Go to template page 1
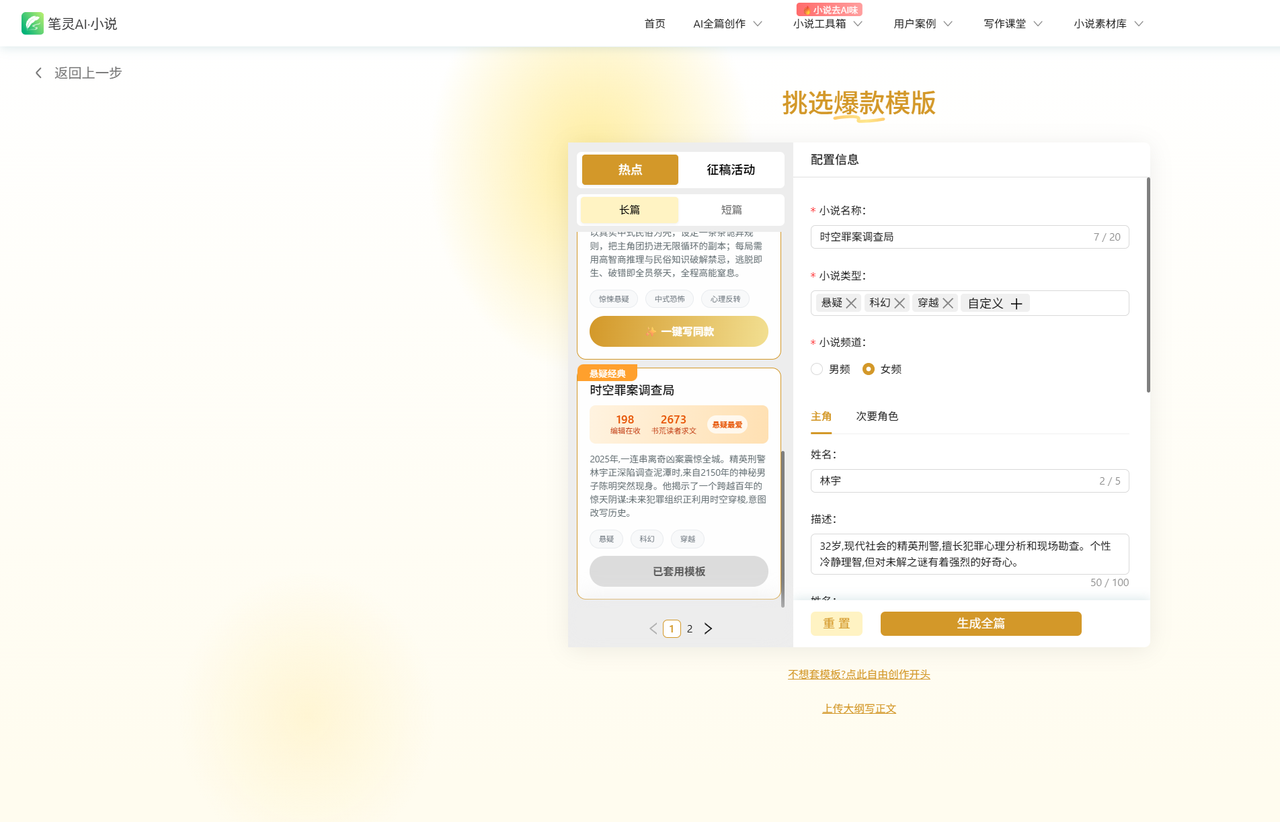The height and width of the screenshot is (822, 1280). click(x=672, y=629)
